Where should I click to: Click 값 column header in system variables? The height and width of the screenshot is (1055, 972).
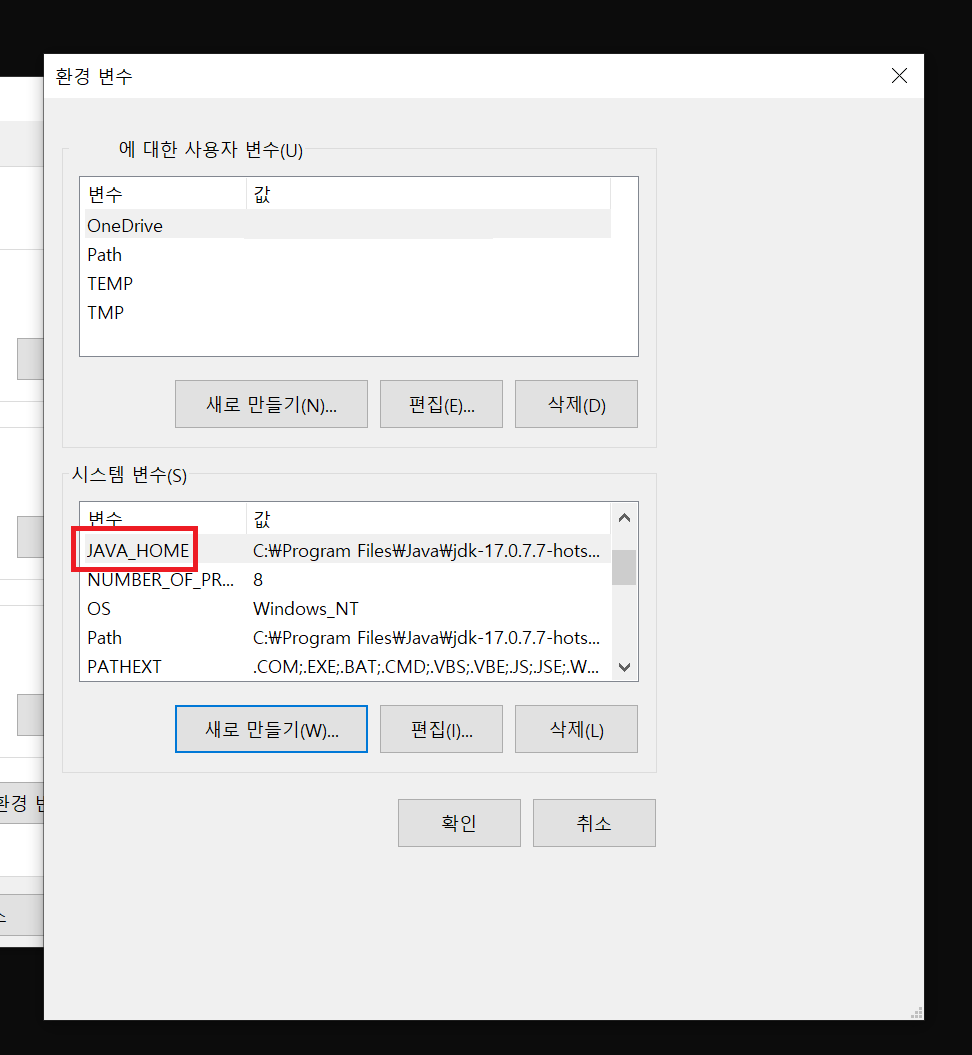tap(428, 519)
